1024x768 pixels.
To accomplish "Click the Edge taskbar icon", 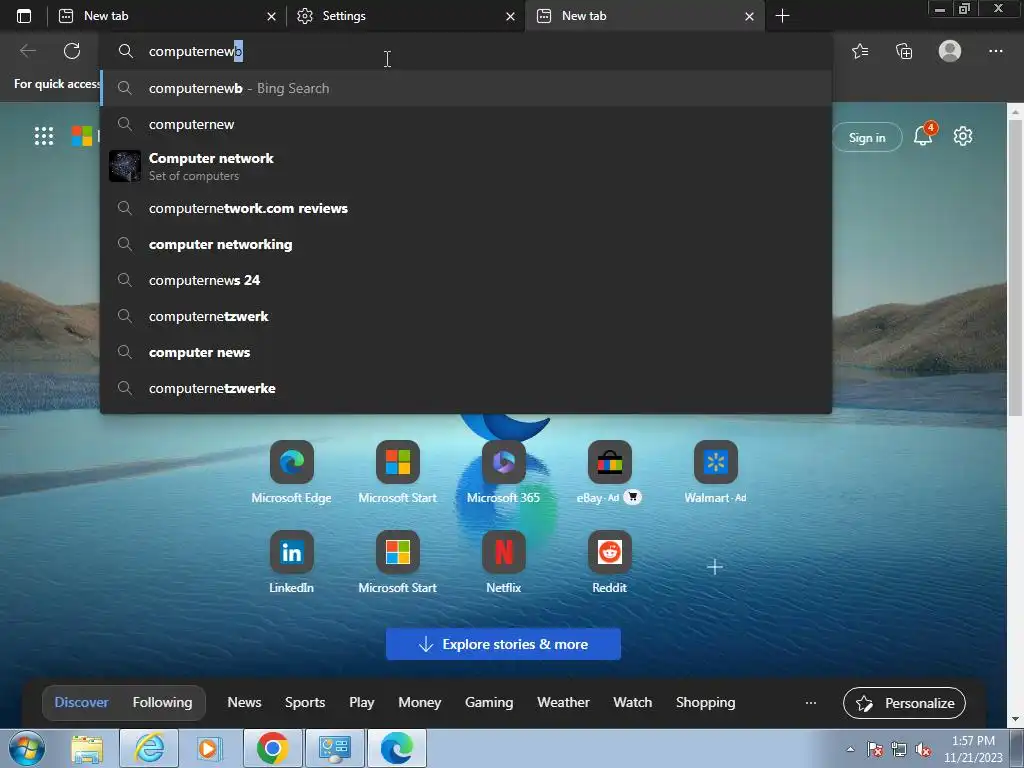I will (x=396, y=748).
